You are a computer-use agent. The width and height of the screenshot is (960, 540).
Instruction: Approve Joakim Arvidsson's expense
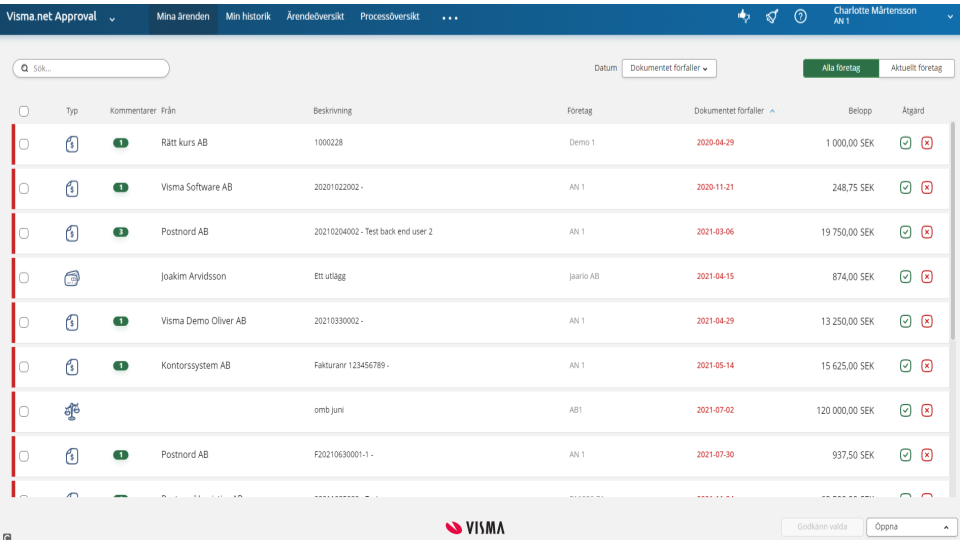(906, 277)
